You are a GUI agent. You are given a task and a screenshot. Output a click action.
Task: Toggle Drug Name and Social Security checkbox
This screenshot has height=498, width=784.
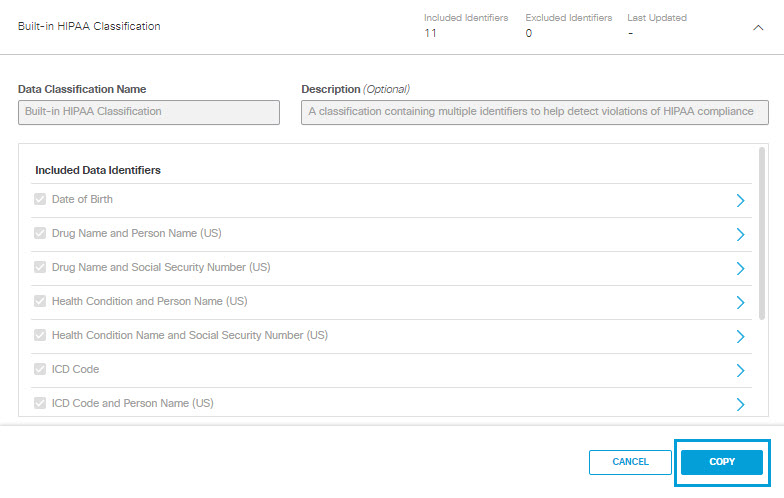(x=40, y=267)
